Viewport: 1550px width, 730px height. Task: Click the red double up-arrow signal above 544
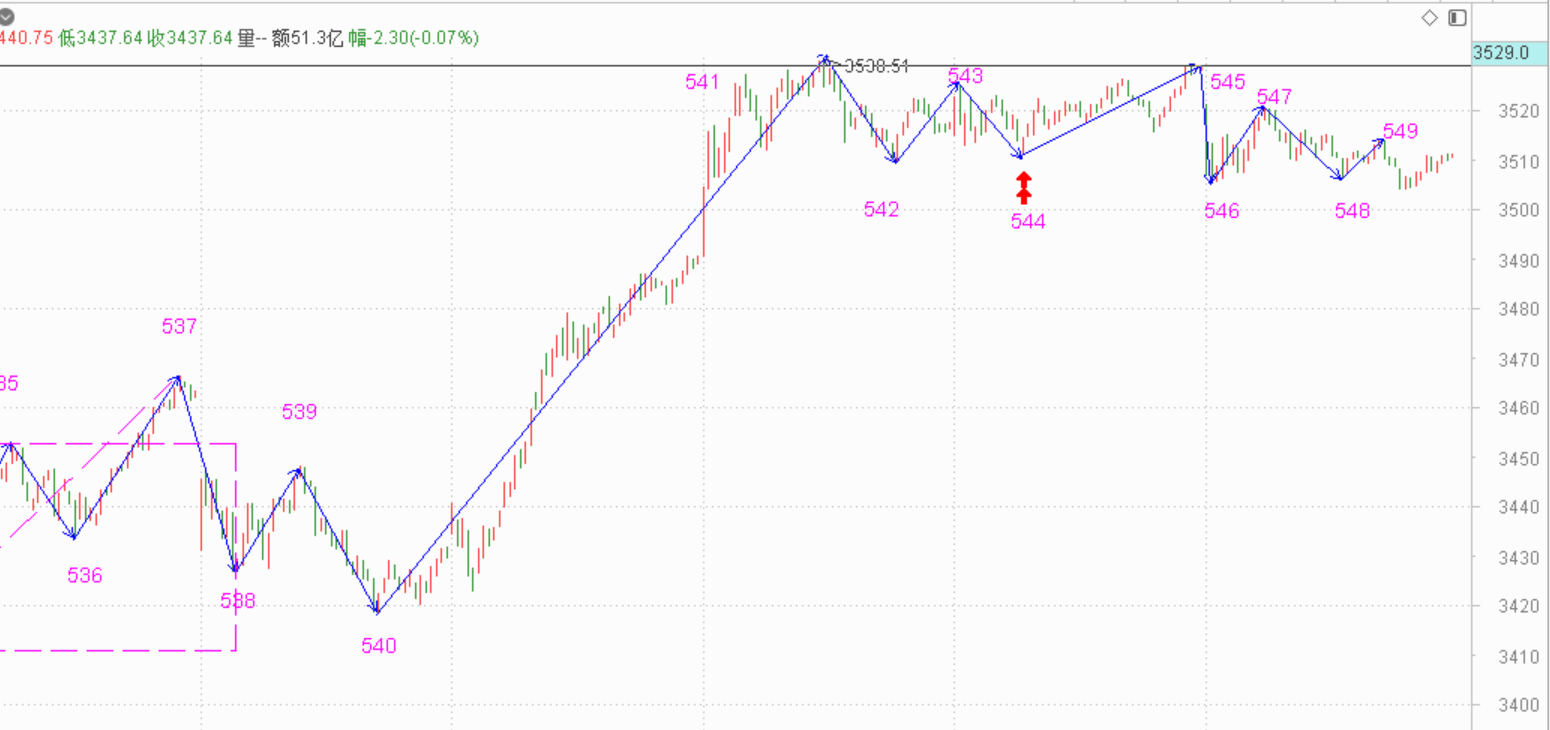point(1023,187)
